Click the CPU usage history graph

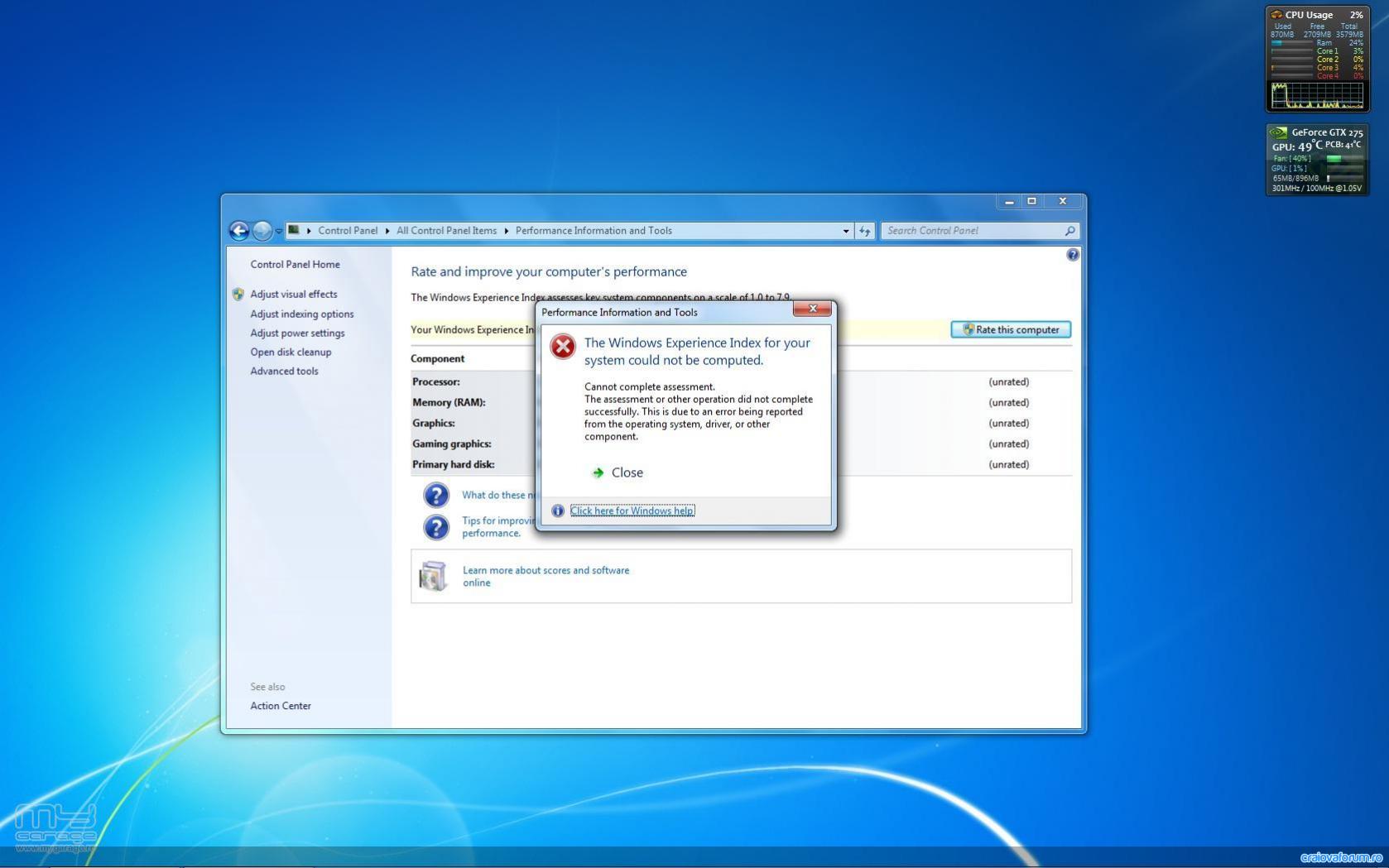point(1317,95)
